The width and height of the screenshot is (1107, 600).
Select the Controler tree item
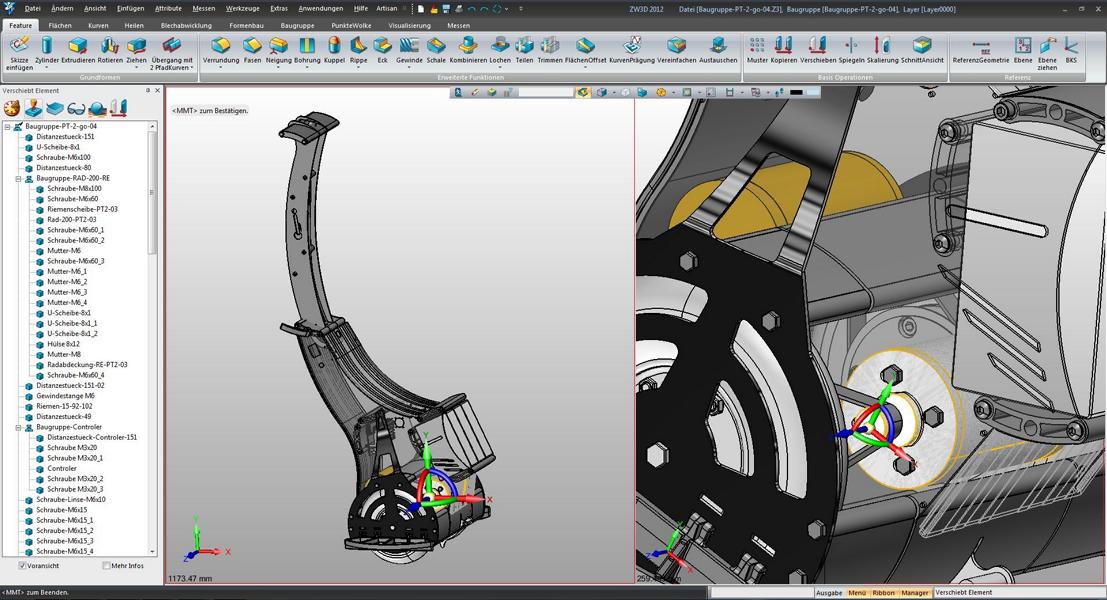[61, 469]
